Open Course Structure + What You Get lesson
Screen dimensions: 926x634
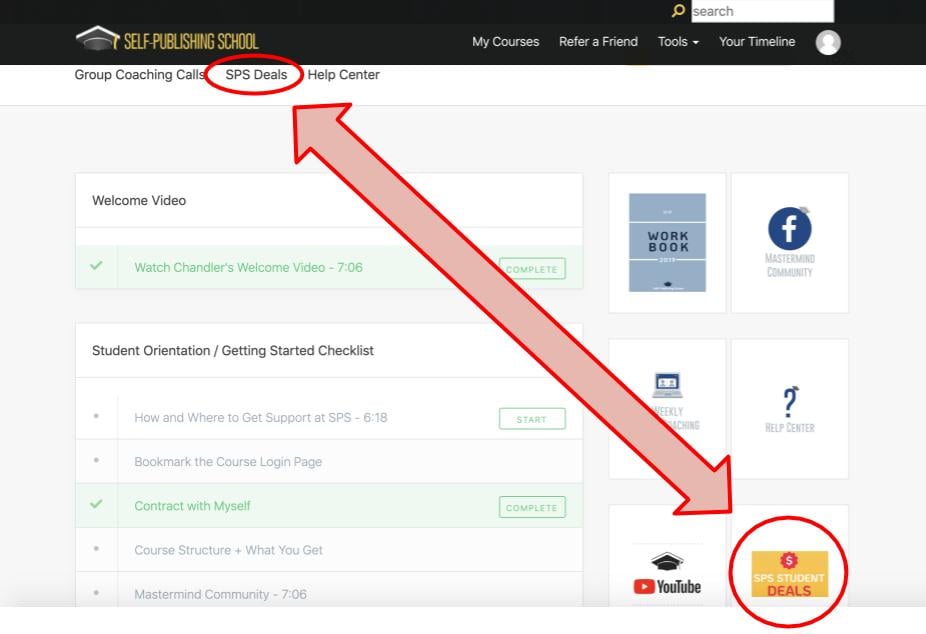pyautogui.click(x=229, y=550)
